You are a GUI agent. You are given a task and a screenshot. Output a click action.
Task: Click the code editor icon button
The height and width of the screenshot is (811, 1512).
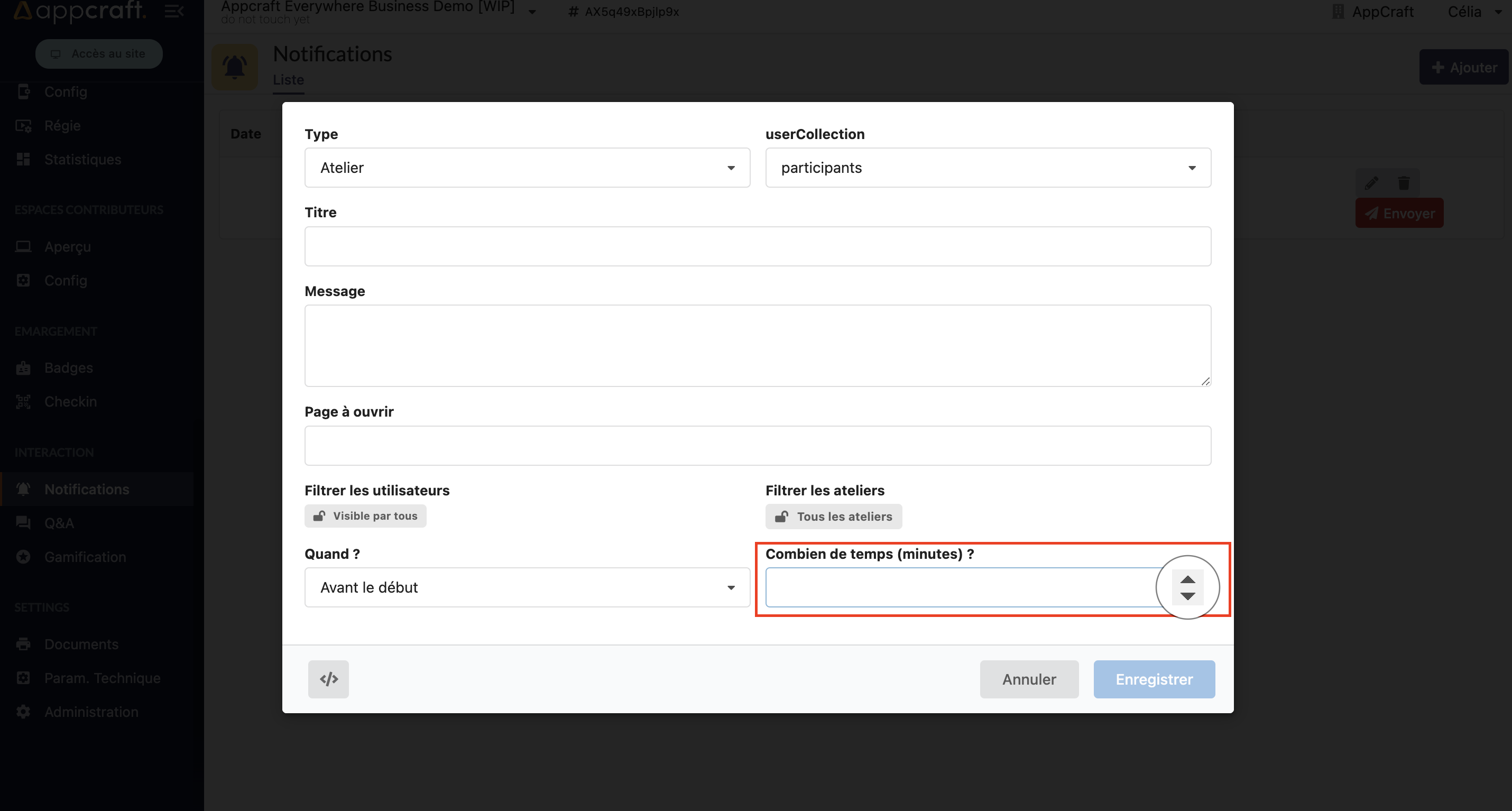coord(328,679)
